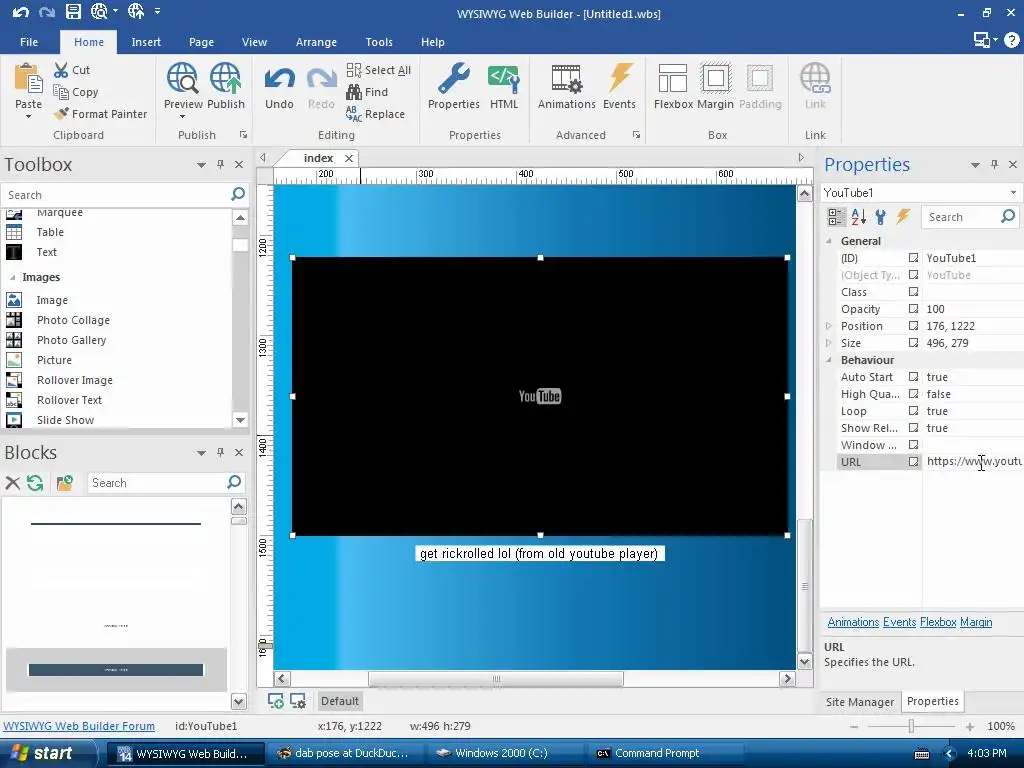Click the Default breakpoint button

(x=340, y=701)
